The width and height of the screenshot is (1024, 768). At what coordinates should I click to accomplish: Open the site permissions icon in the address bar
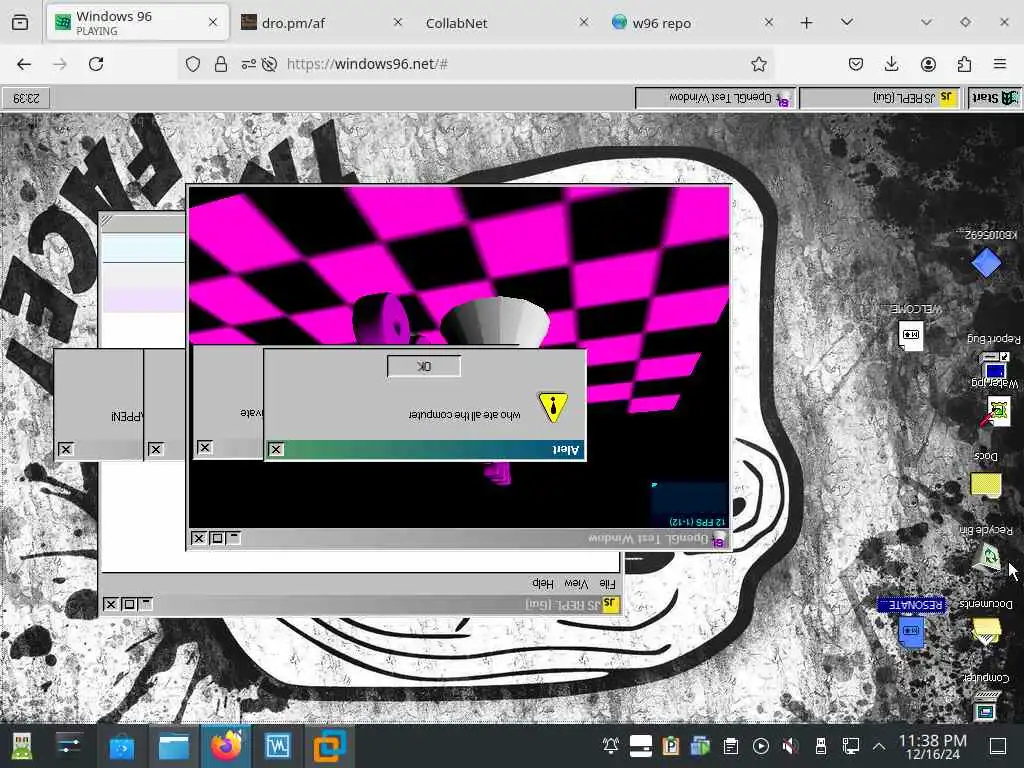click(x=248, y=64)
